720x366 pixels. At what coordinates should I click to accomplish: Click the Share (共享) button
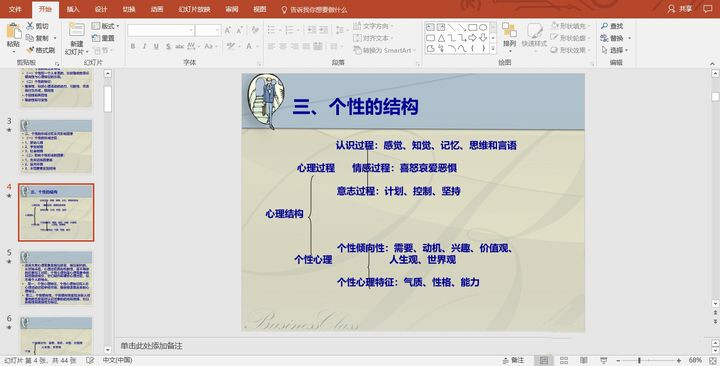click(x=680, y=9)
